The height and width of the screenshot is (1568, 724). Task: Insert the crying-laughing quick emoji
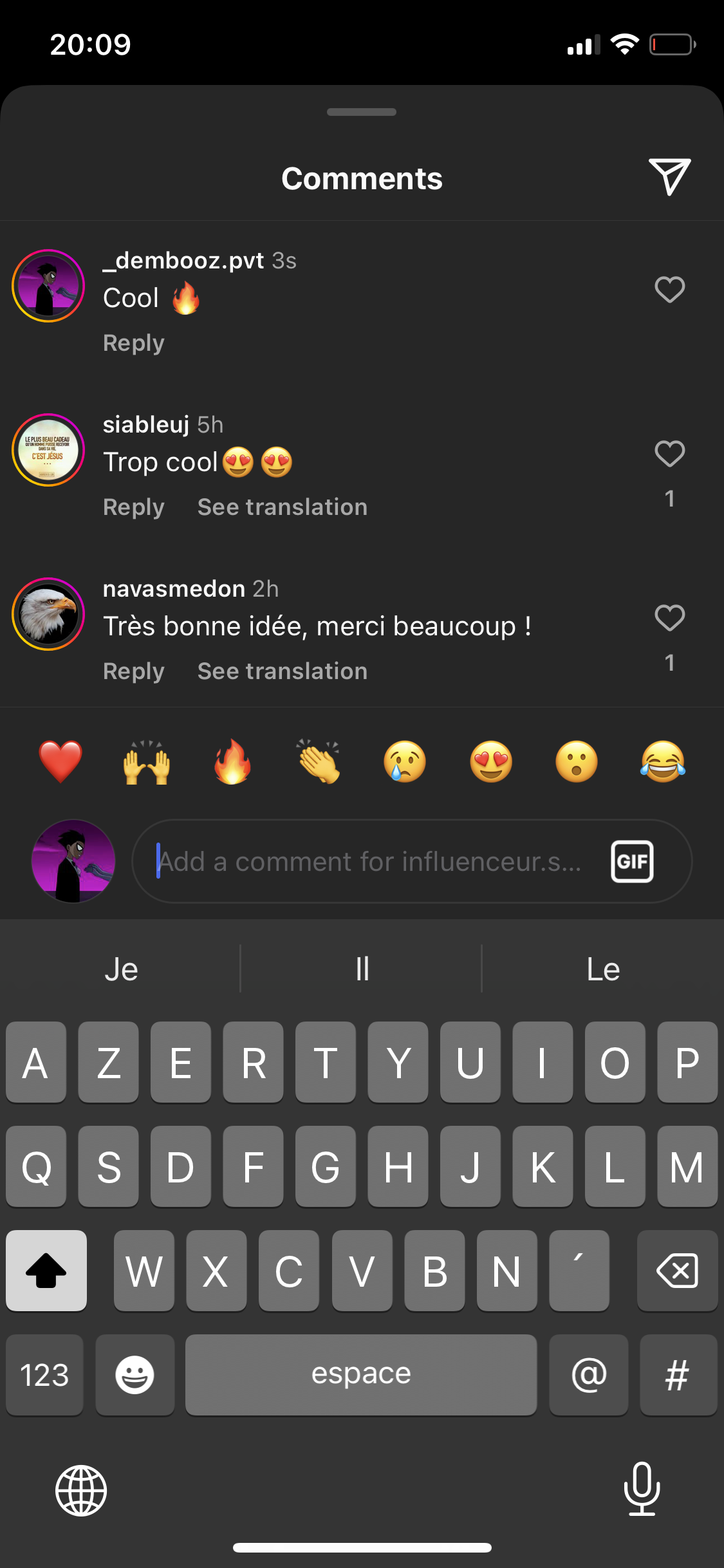(663, 761)
